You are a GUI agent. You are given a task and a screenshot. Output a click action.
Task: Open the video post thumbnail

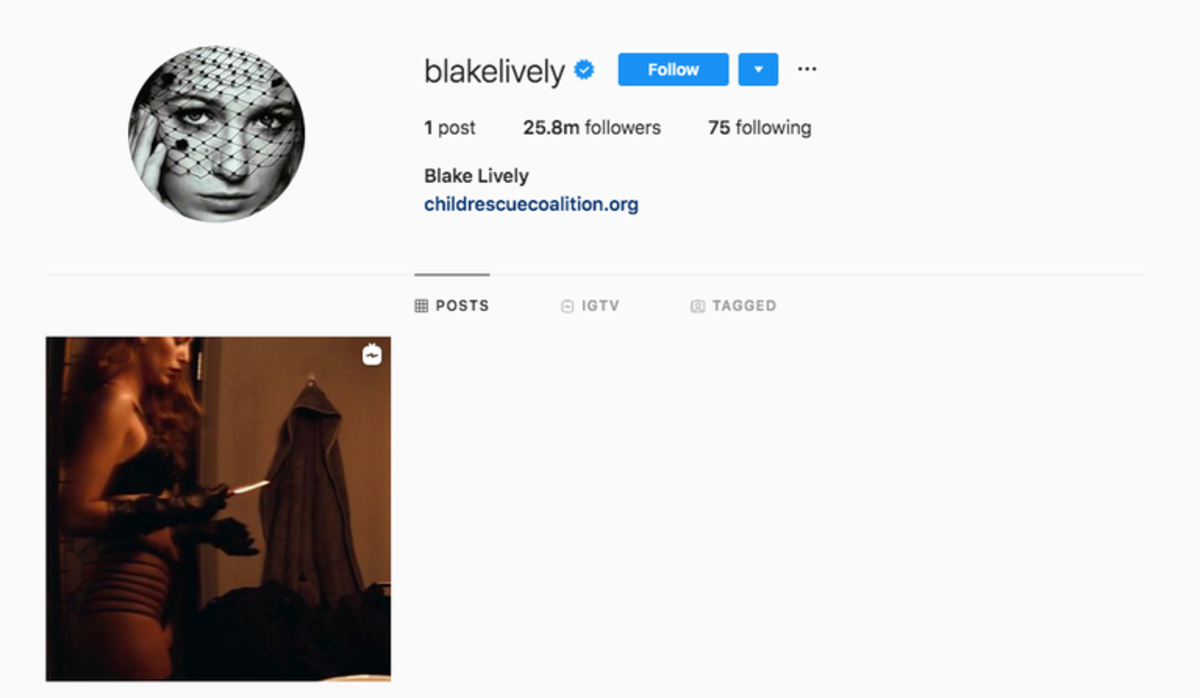(x=218, y=509)
